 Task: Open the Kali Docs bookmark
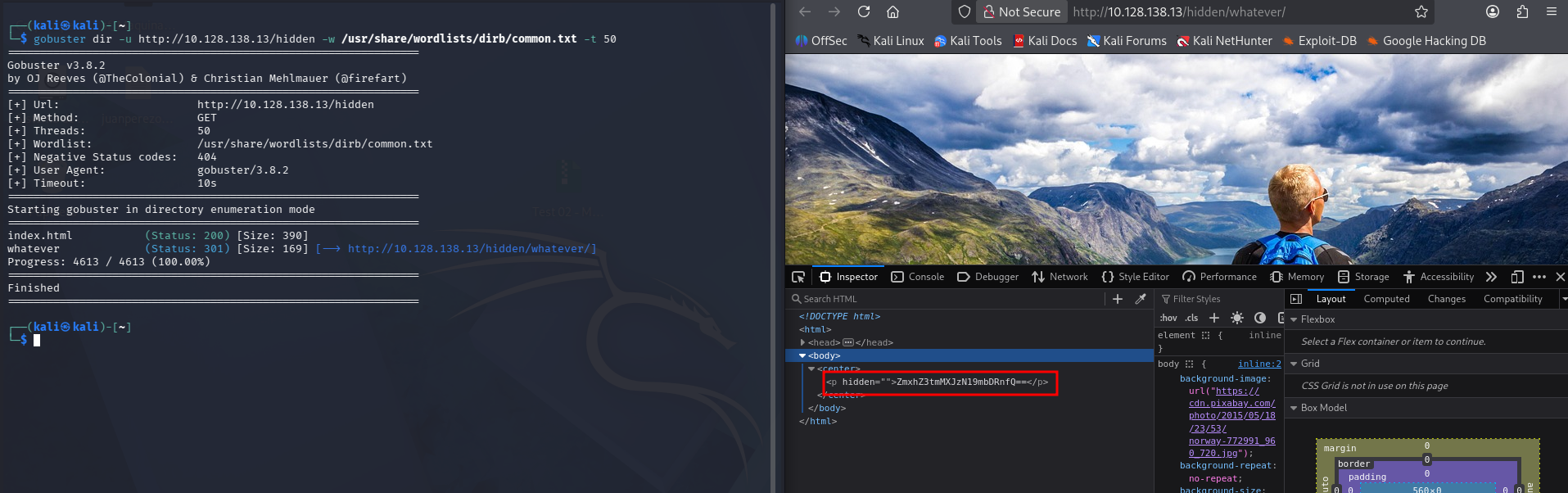pos(1045,41)
